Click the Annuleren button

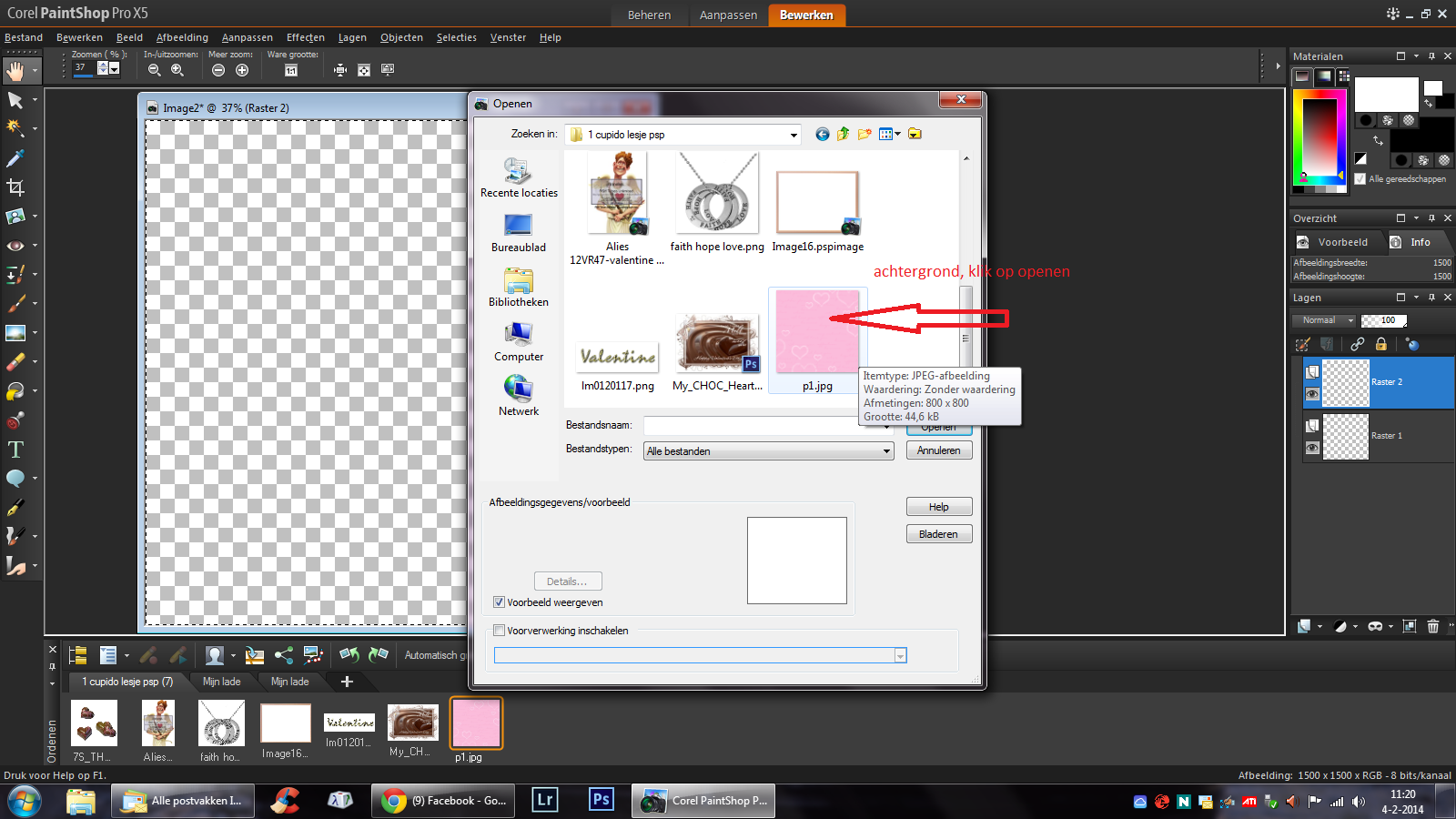coord(939,450)
